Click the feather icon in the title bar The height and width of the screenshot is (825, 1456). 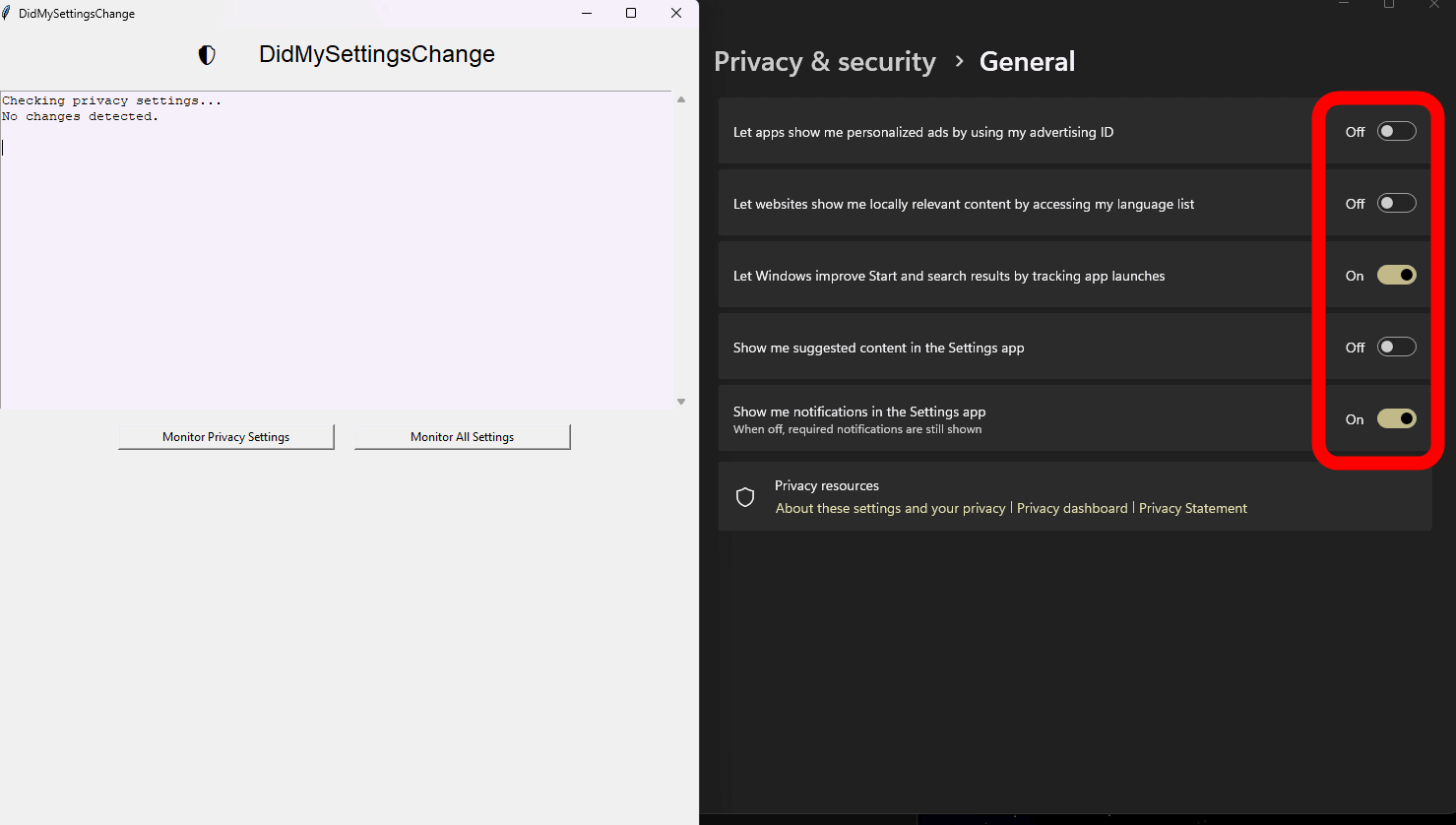7,13
